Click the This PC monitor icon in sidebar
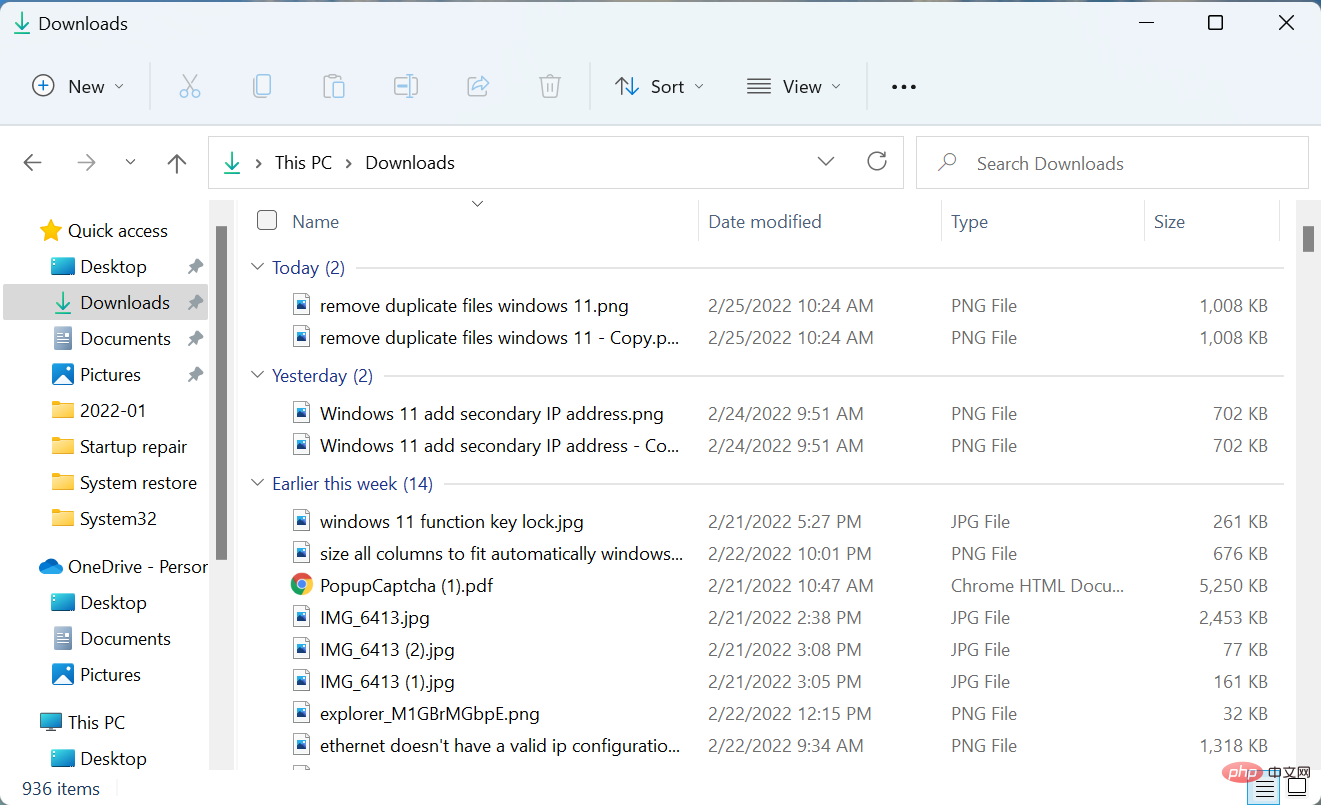 (51, 722)
